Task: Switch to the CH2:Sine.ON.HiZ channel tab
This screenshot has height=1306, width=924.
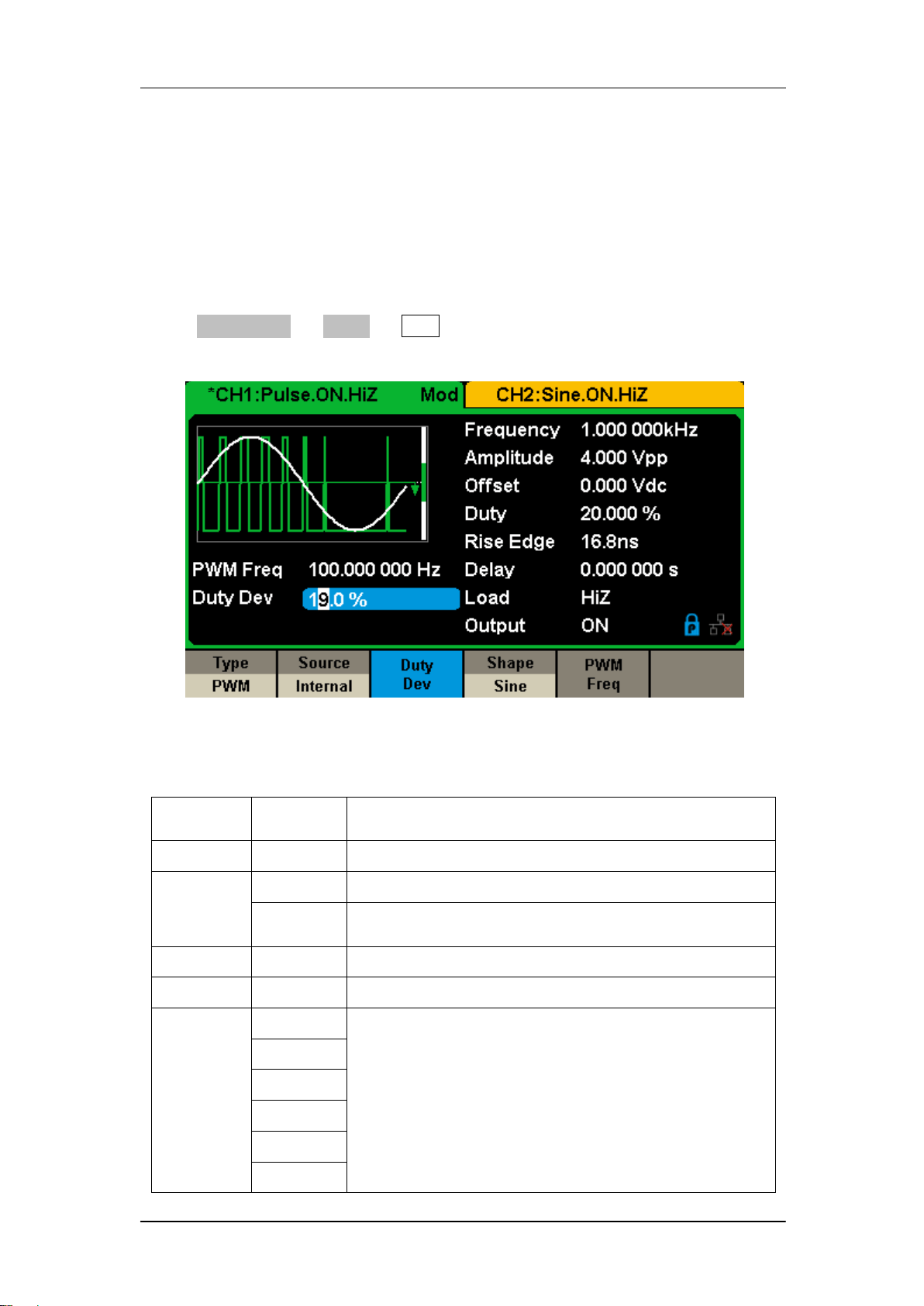Action: tap(604, 395)
